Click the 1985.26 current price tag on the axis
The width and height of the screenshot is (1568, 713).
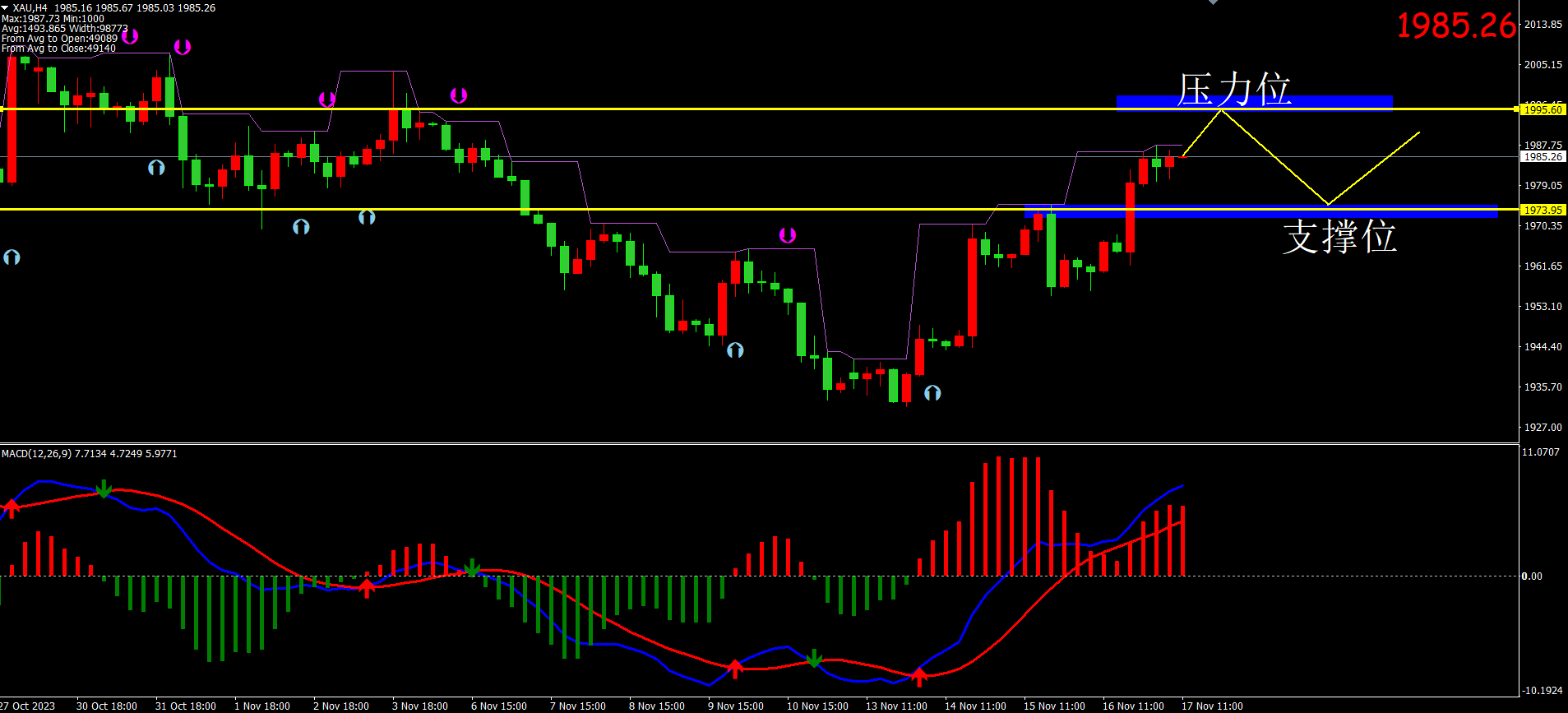click(x=1543, y=156)
